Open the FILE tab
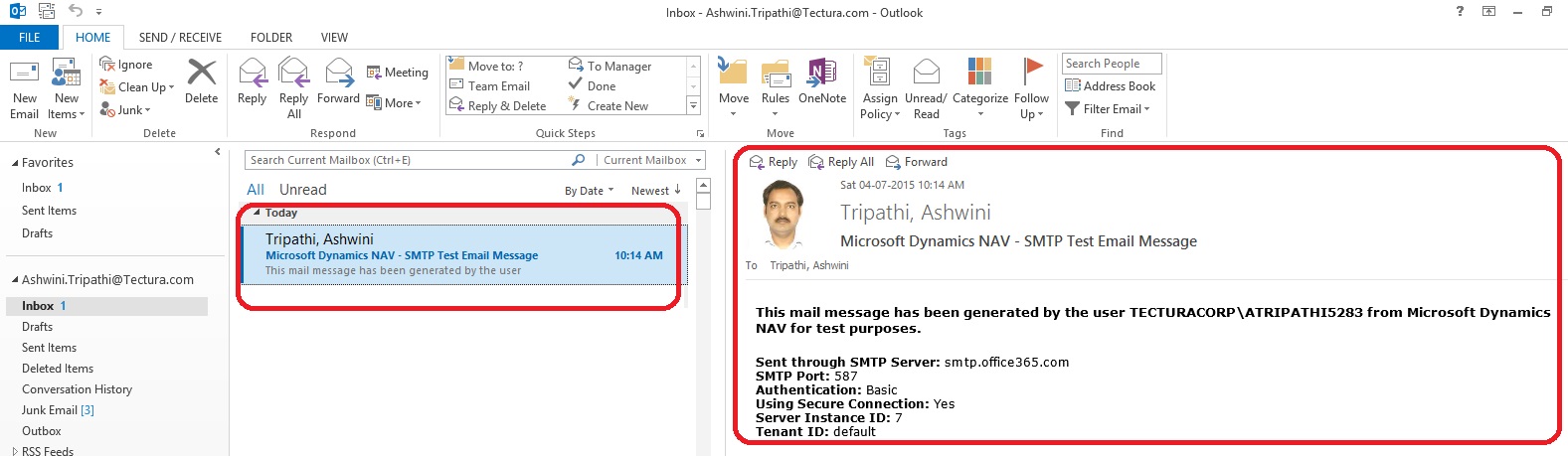The height and width of the screenshot is (456, 1568). coord(30,38)
